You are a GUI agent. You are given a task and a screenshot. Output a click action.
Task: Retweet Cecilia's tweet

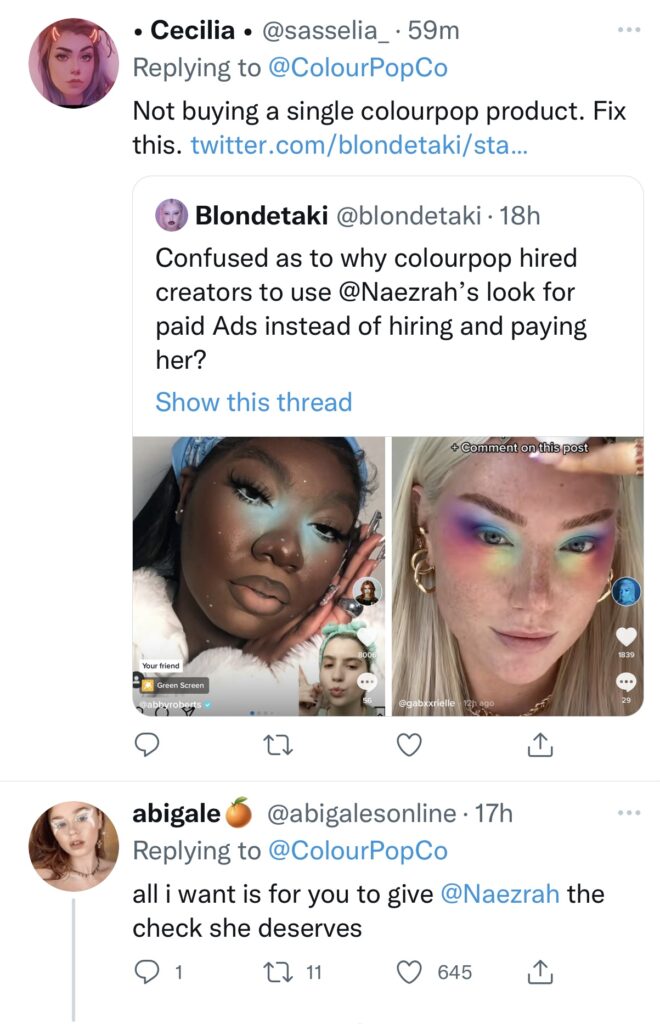[x=277, y=745]
